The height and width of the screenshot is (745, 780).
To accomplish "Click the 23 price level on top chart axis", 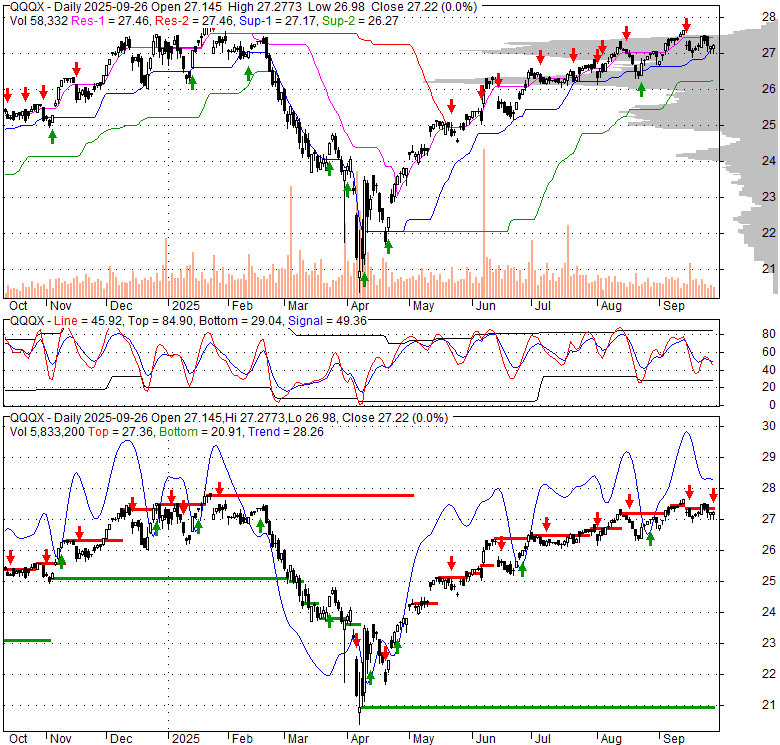I will pyautogui.click(x=769, y=197).
